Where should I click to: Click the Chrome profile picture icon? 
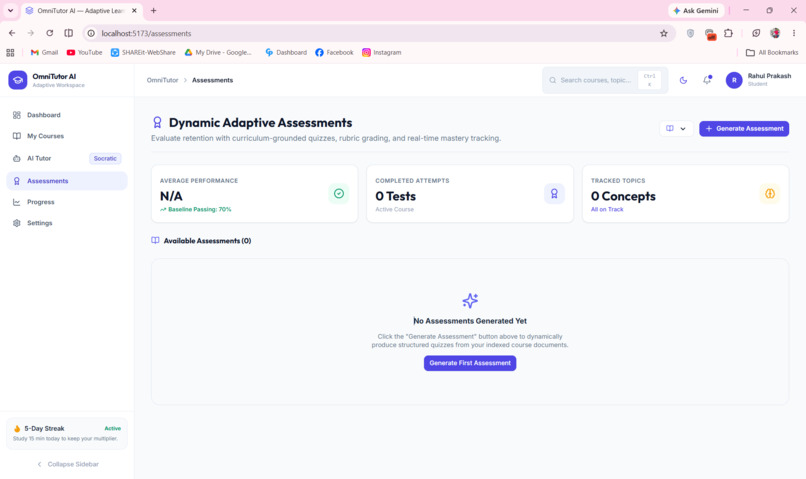(x=775, y=33)
